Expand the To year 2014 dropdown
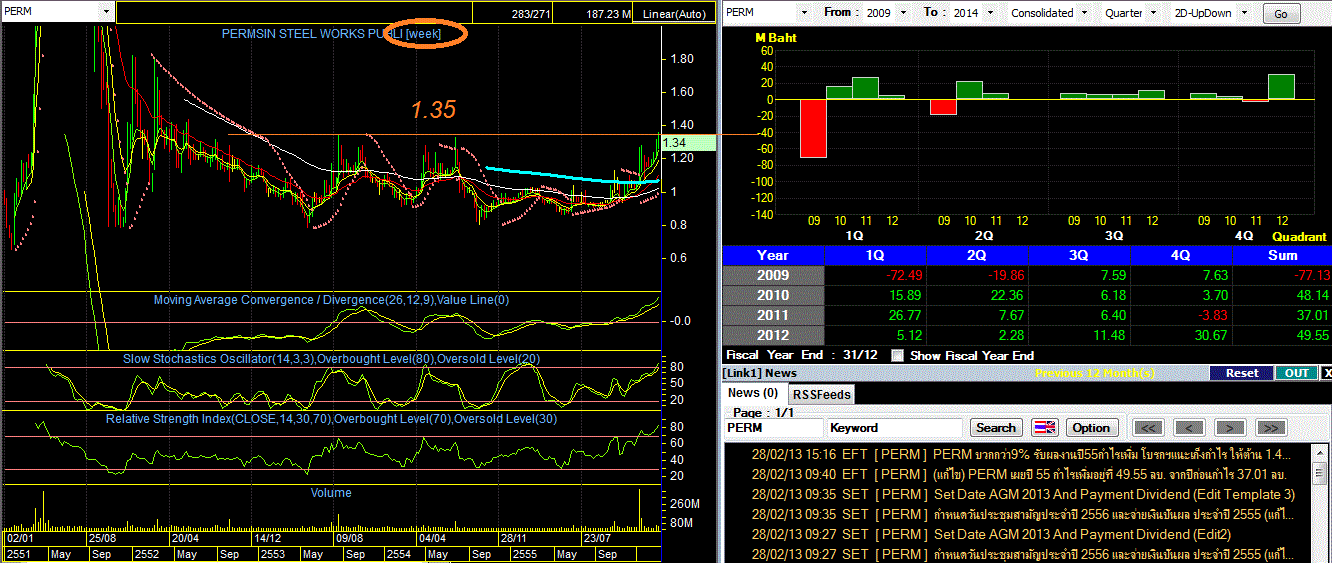Screen dimensions: 1332x563 click(990, 13)
